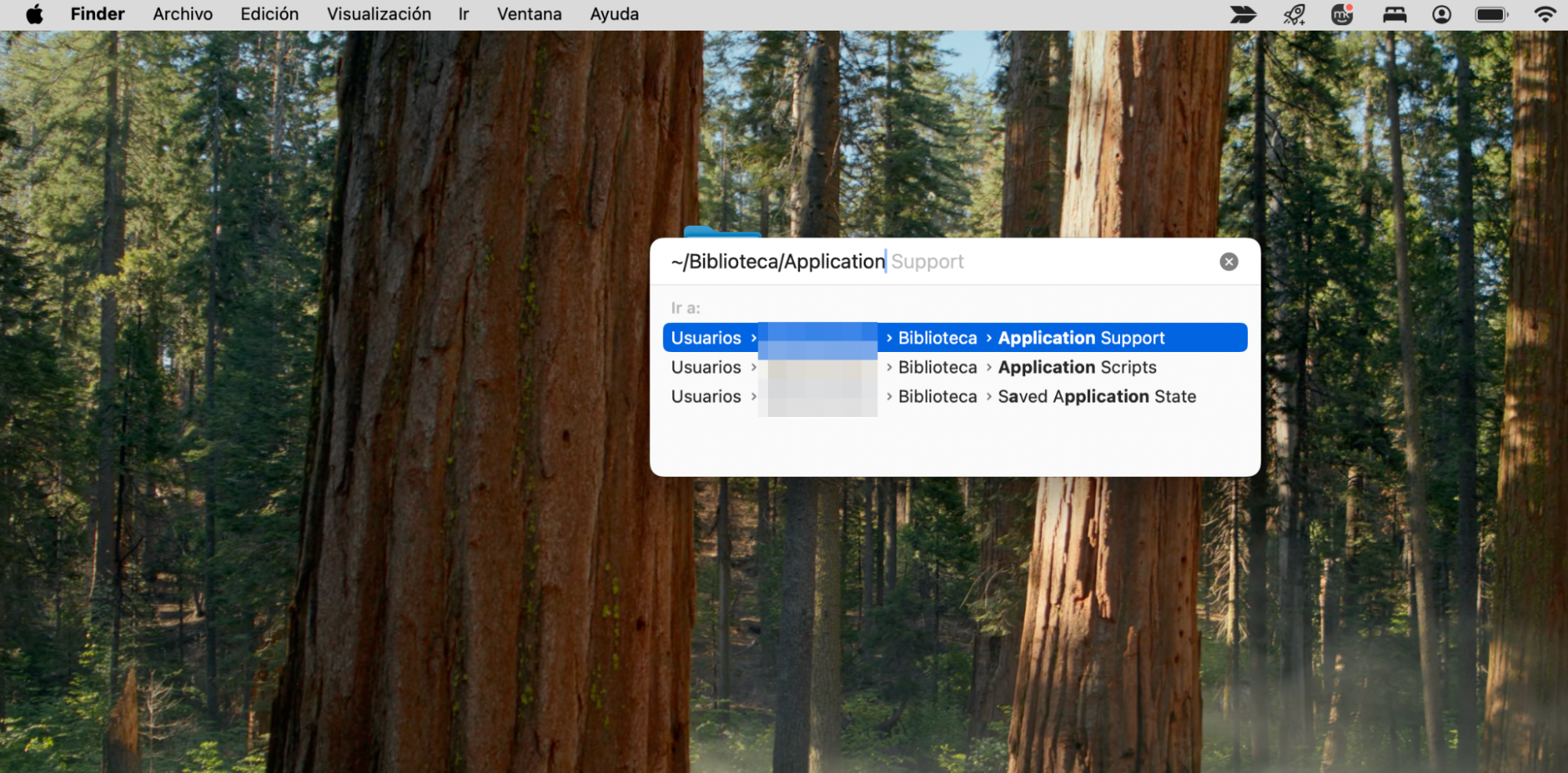Viewport: 1568px width, 773px height.
Task: Open the Wi-Fi menu bar icon
Action: click(x=1544, y=13)
